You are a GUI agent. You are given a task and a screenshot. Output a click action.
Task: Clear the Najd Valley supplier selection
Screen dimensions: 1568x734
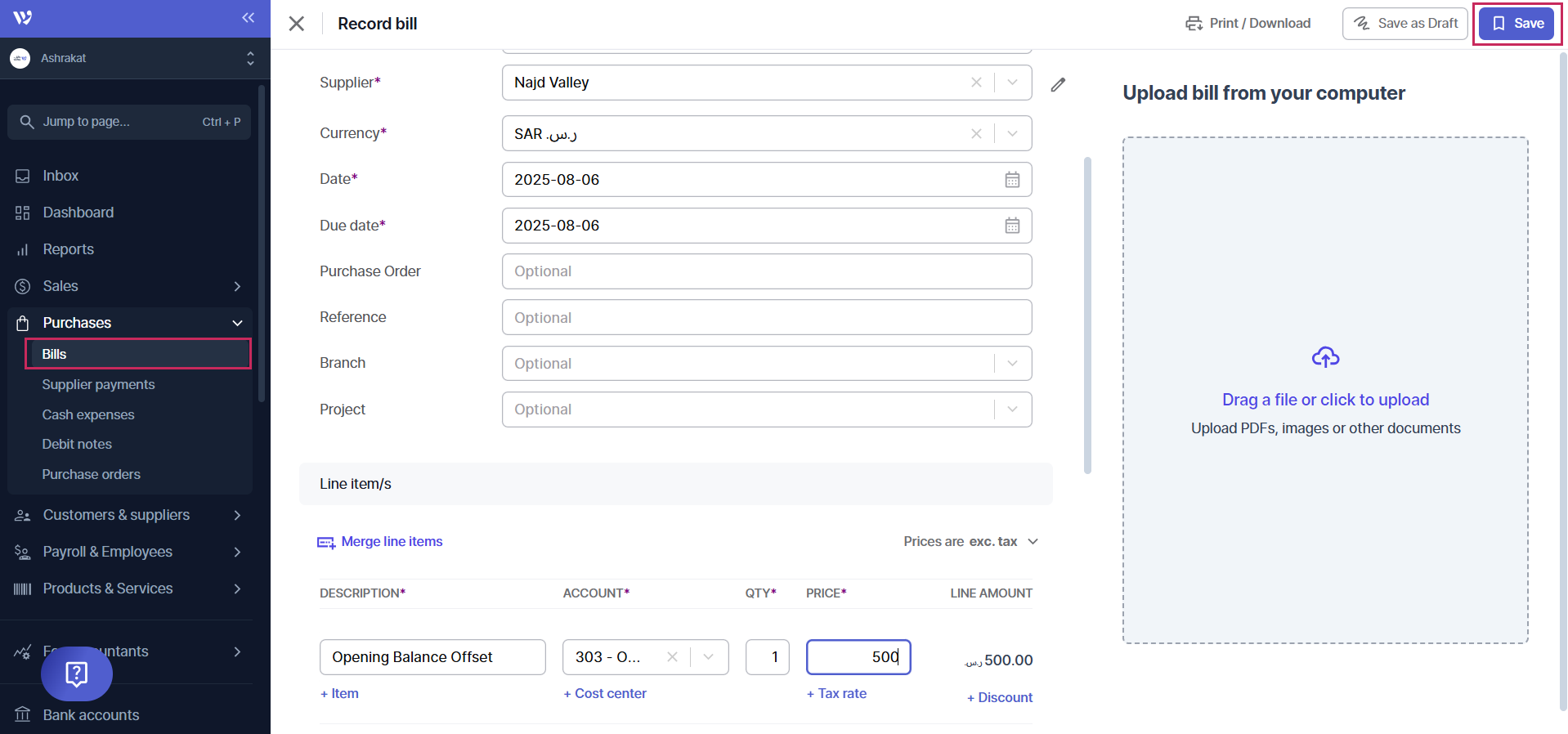[x=976, y=83]
